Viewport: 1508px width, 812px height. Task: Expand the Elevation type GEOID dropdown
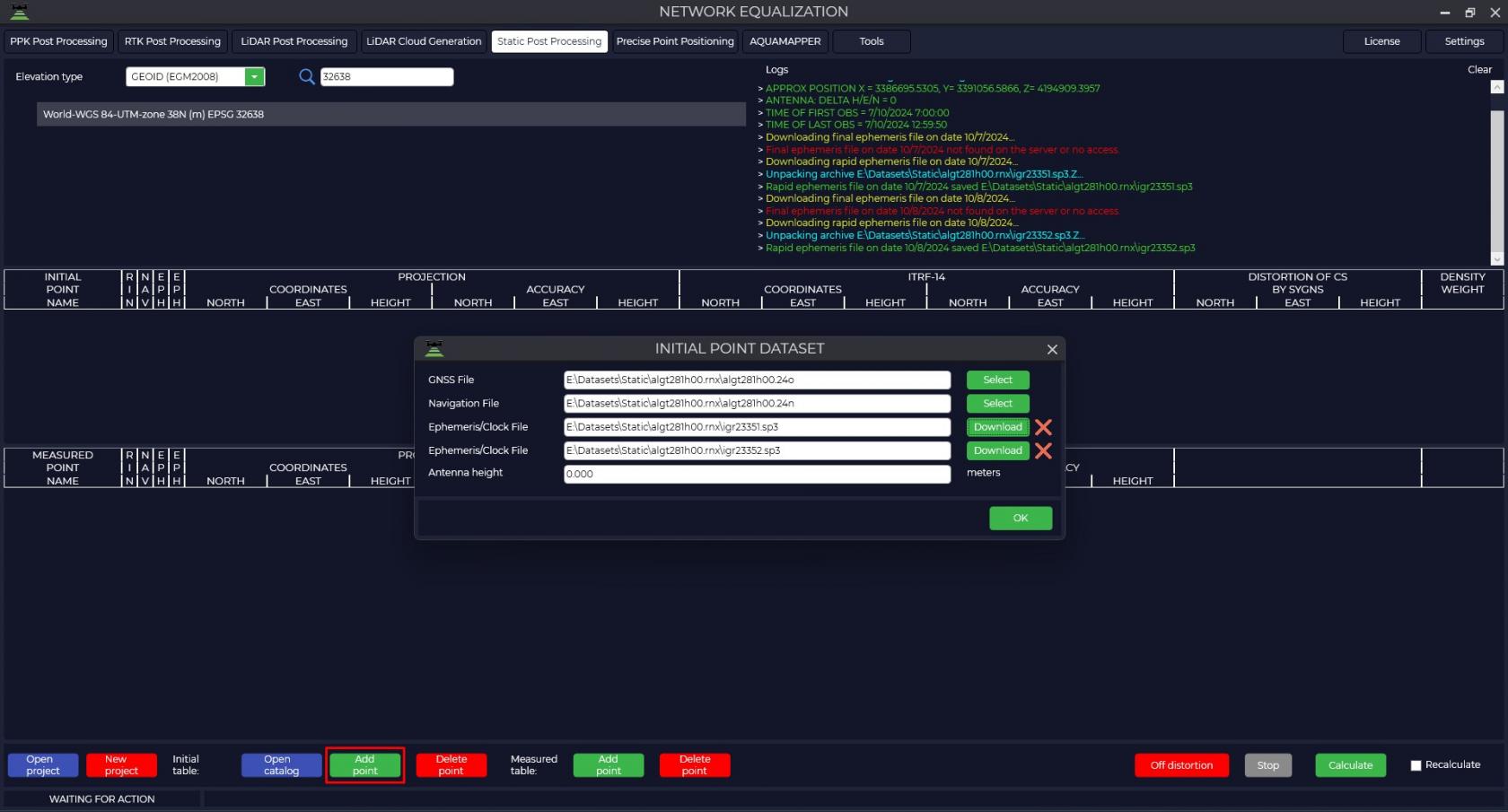click(255, 77)
